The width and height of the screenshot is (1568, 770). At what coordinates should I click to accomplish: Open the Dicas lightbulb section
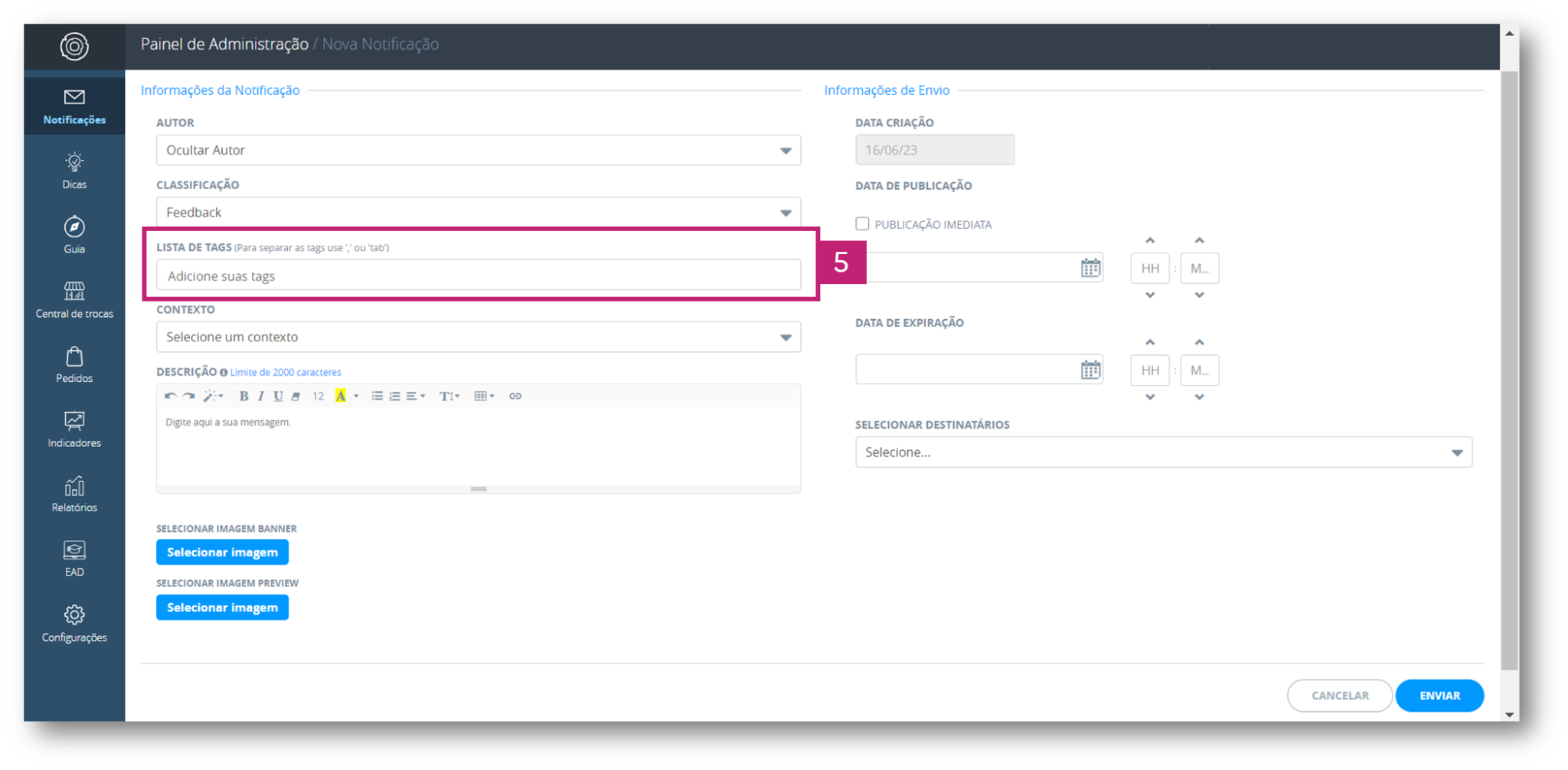(74, 171)
